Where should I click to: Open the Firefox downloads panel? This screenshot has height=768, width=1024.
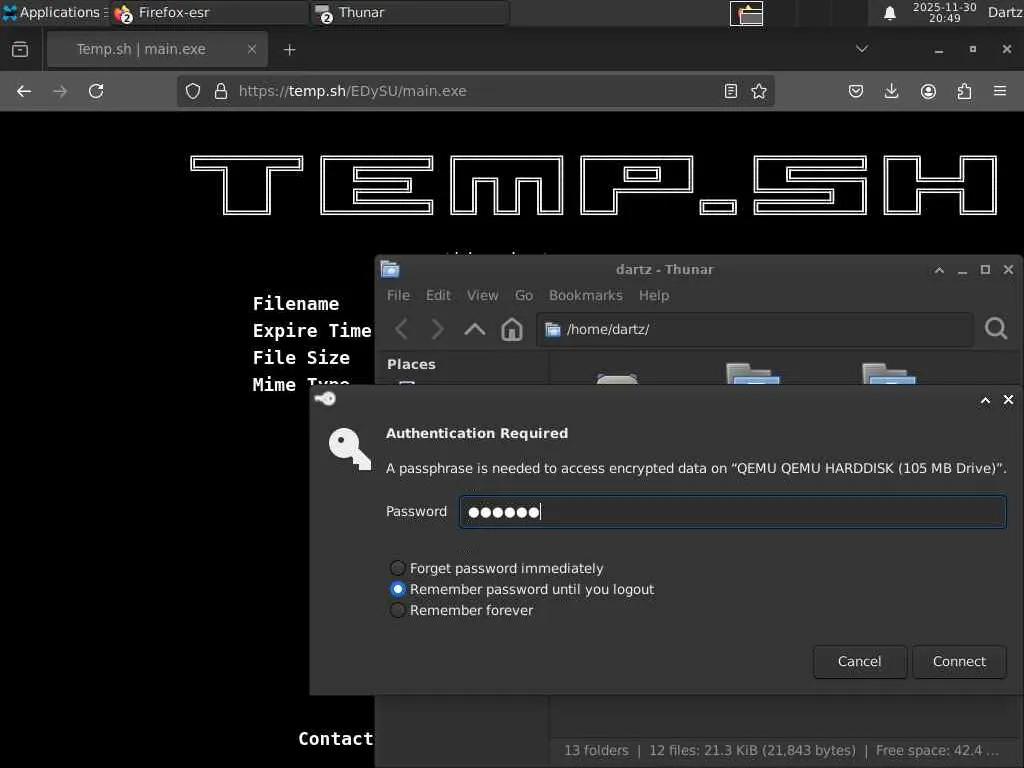click(x=891, y=91)
